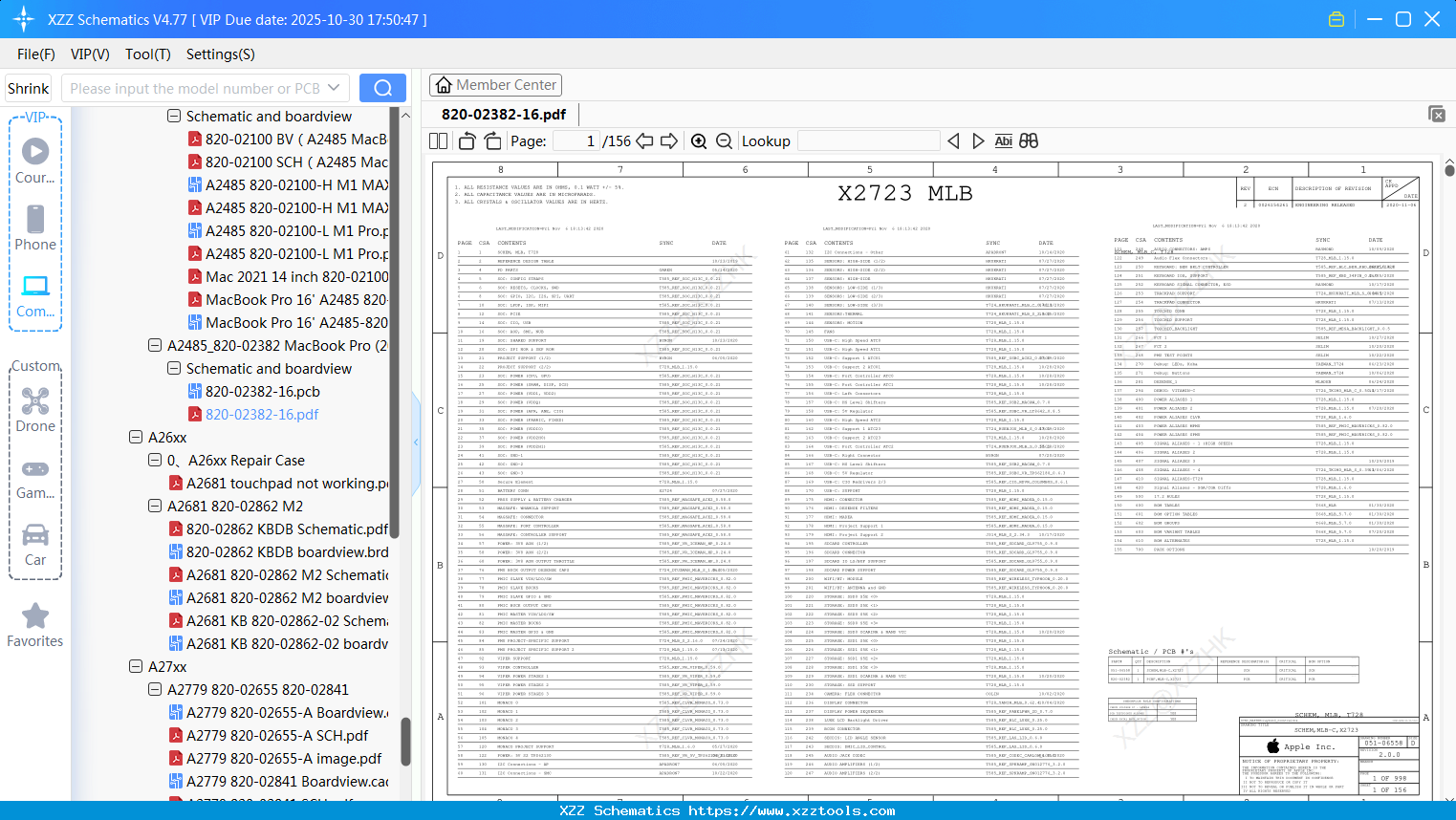Find next lookup match
Image resolution: width=1456 pixels, height=820 pixels.
978,141
